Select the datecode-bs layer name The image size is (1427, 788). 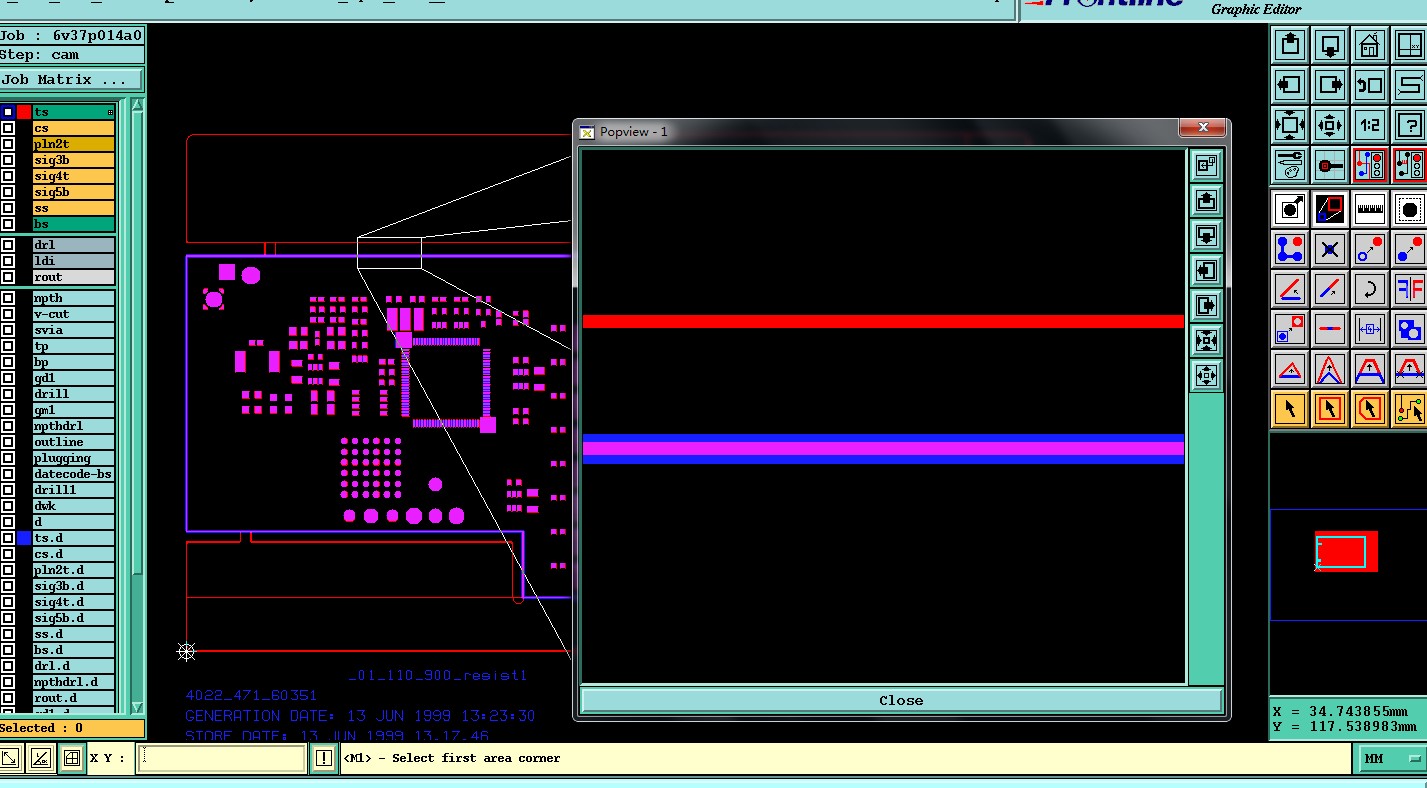pos(74,474)
